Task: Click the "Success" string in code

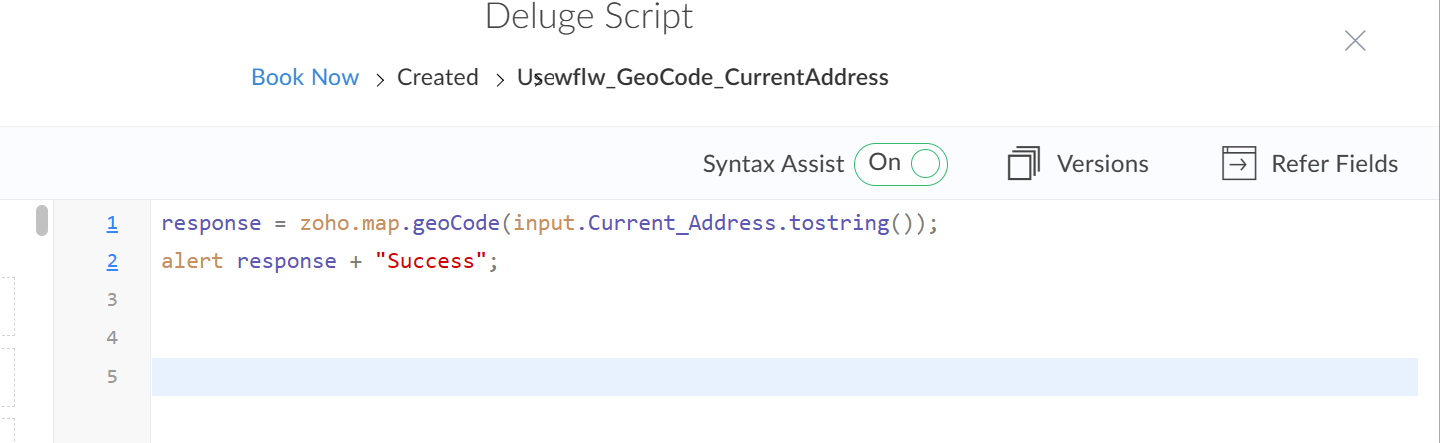Action: [x=432, y=261]
